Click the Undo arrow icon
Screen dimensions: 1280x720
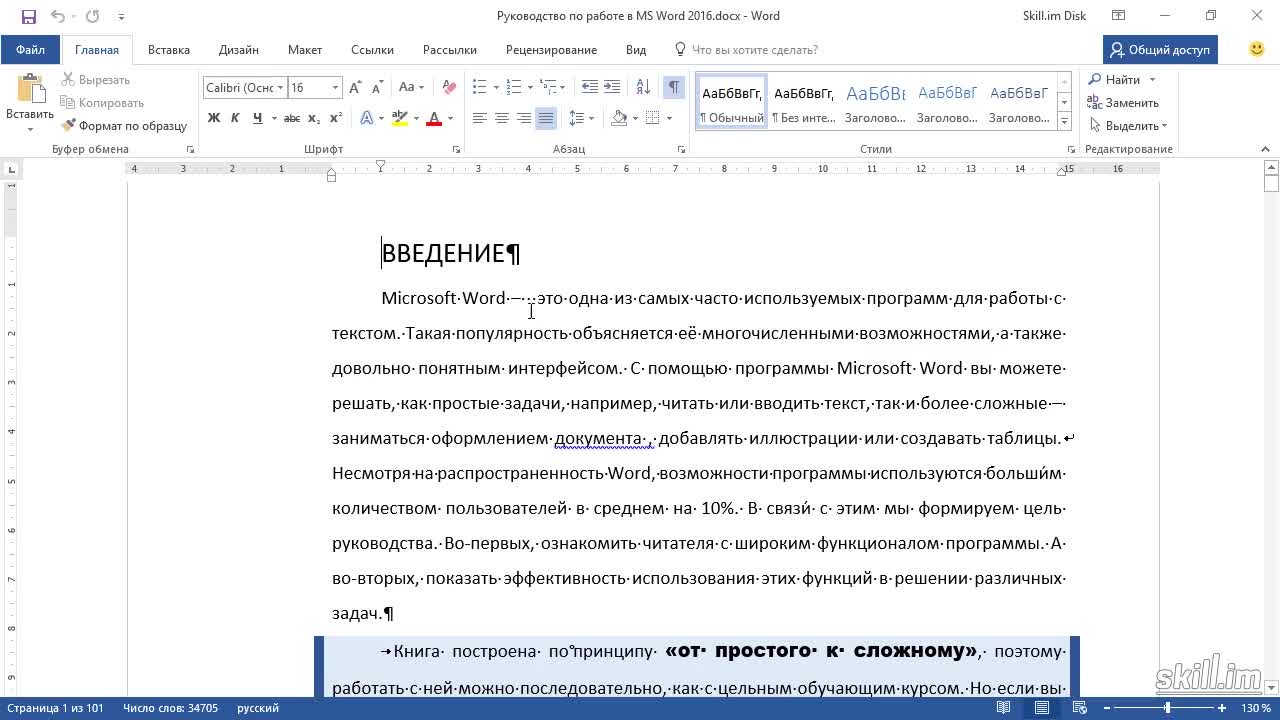click(57, 16)
